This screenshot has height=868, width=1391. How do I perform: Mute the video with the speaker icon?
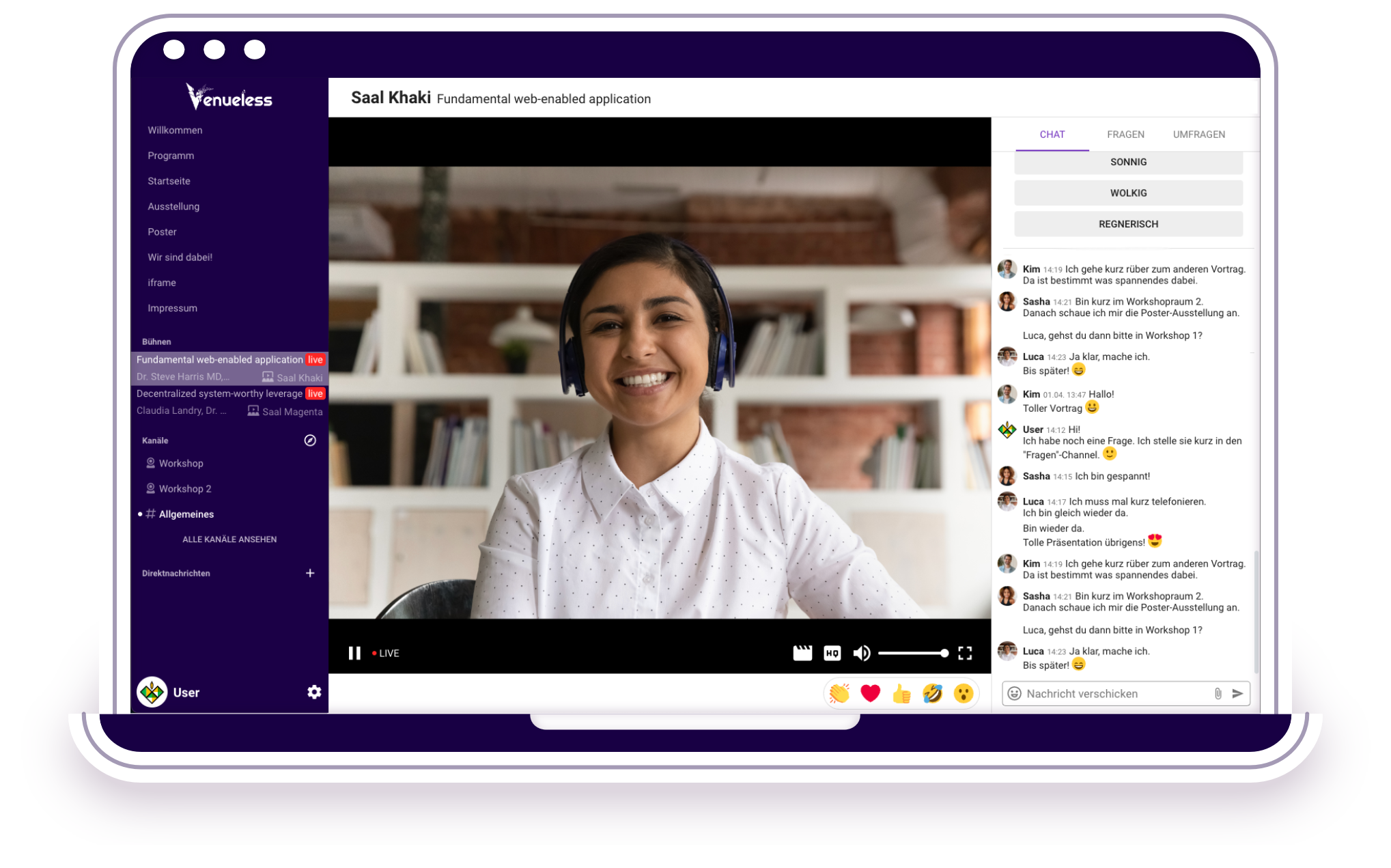(x=861, y=653)
